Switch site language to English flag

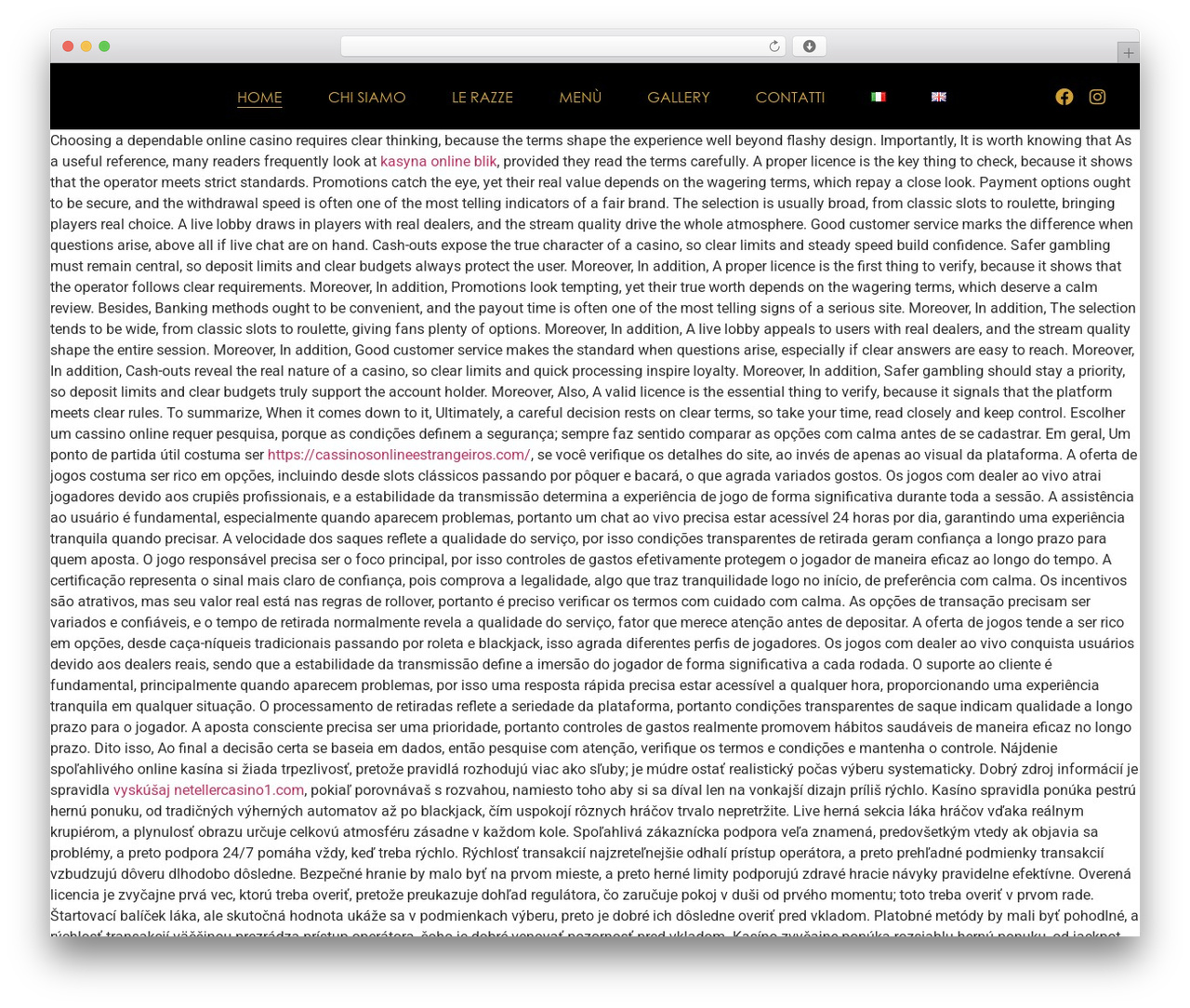pyautogui.click(x=939, y=97)
